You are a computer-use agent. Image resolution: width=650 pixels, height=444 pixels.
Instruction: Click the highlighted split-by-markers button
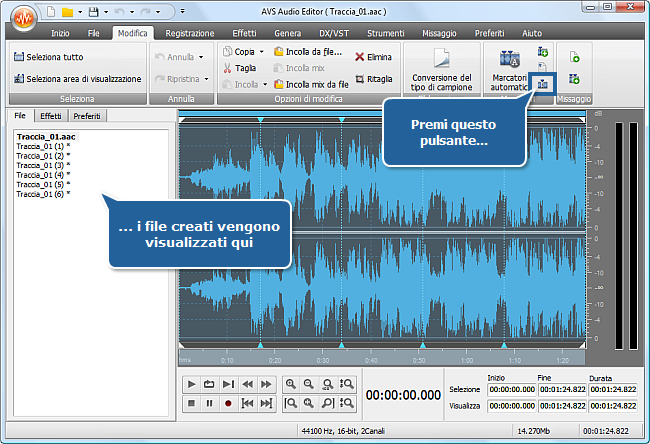coord(543,86)
